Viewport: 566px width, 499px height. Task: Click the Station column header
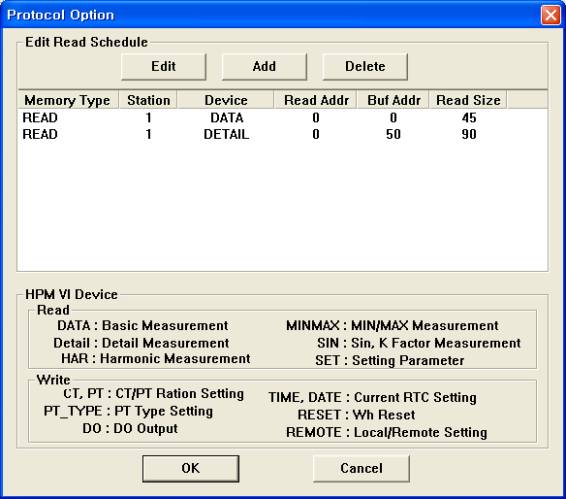pyautogui.click(x=148, y=100)
